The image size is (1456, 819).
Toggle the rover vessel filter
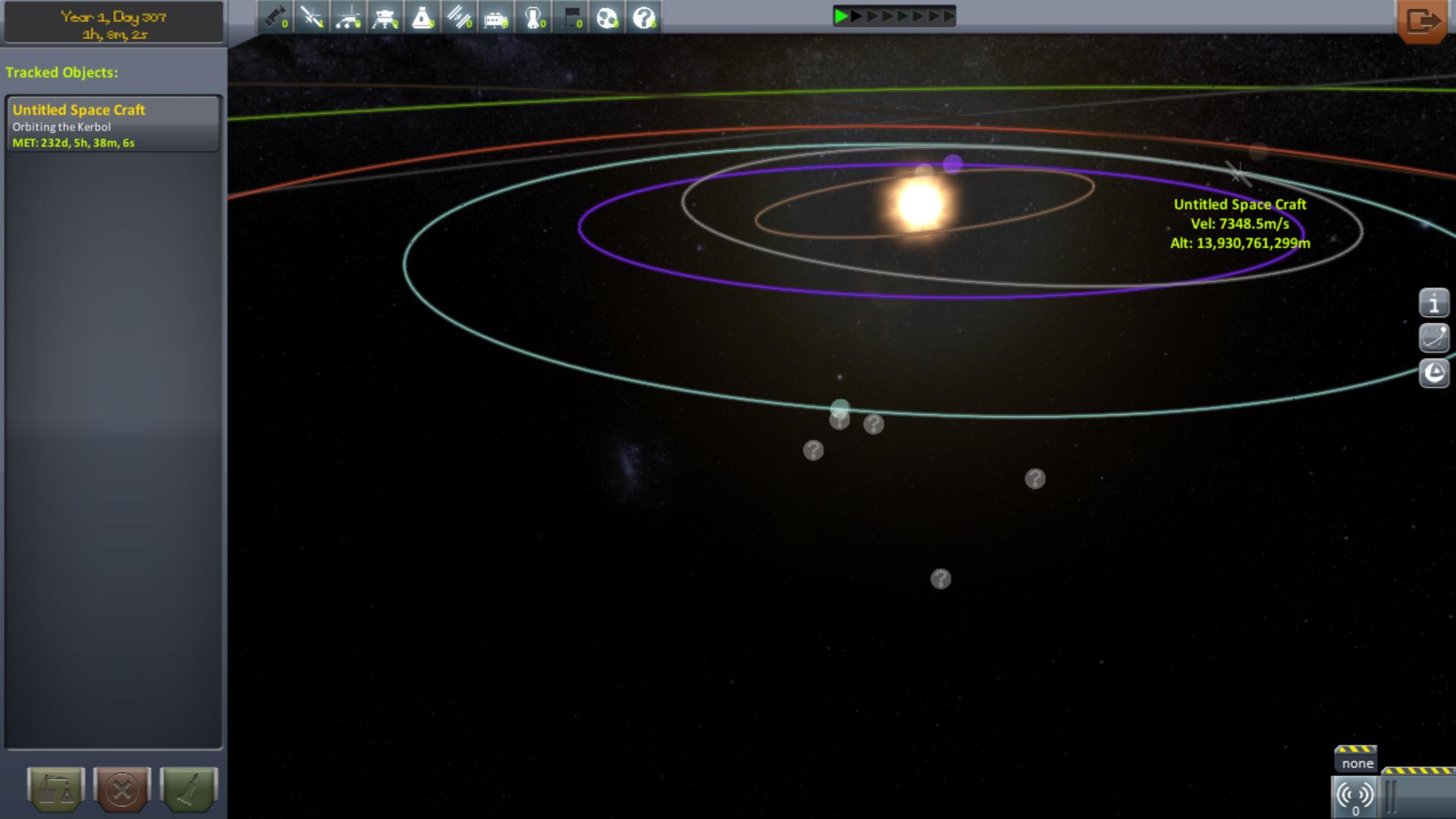pos(348,17)
